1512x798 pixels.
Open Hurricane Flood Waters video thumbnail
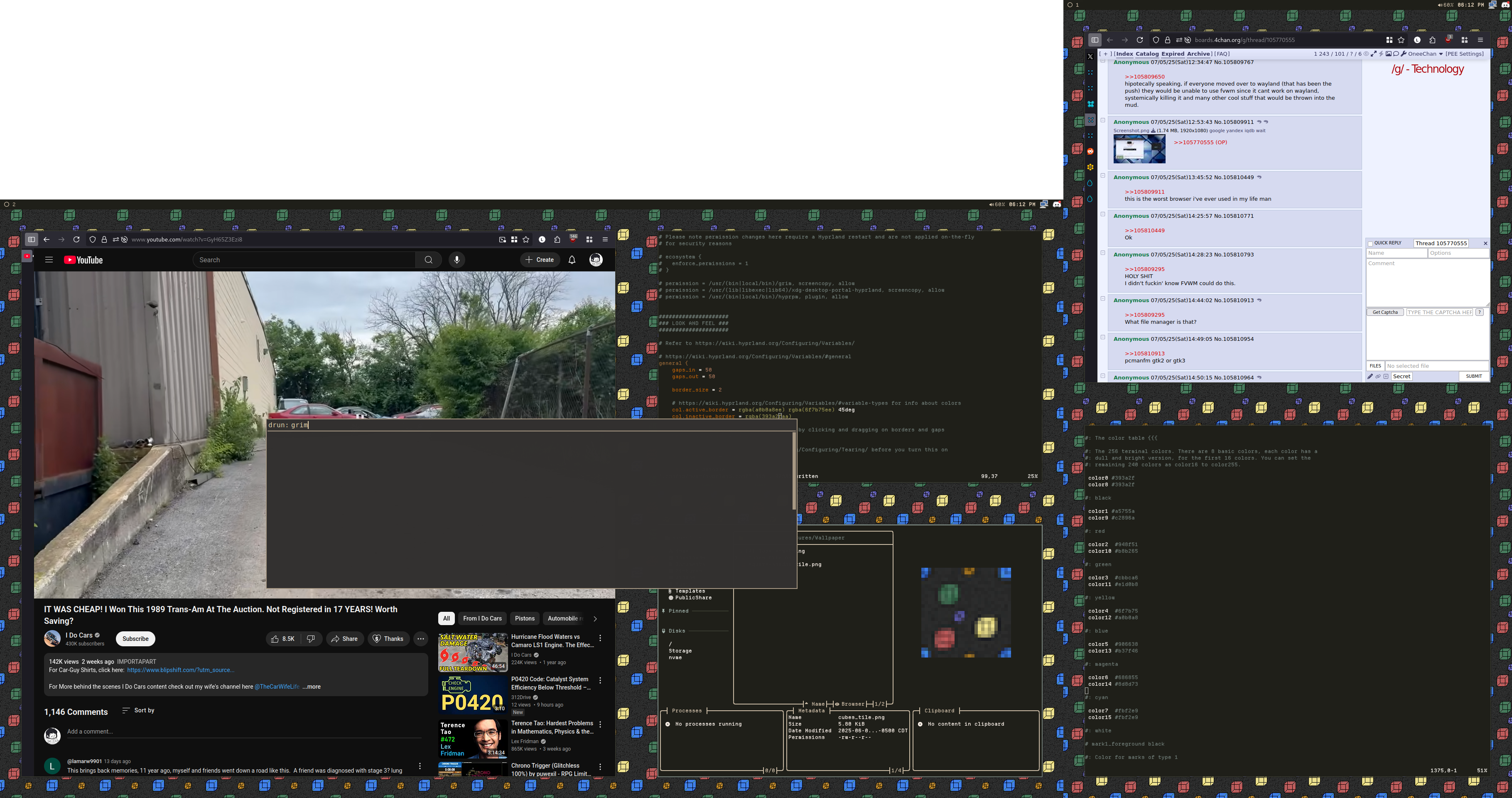473,653
